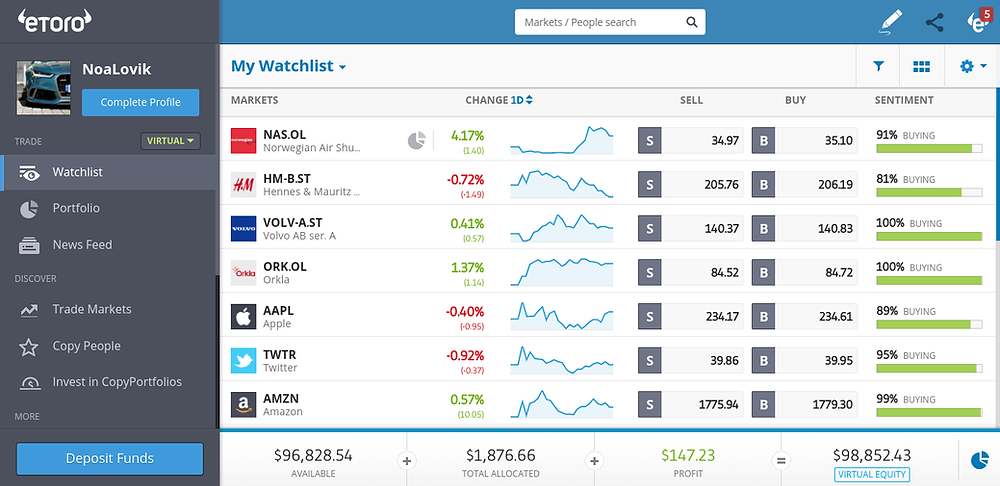
Task: Buy AMZN at 1779.30
Action: [805, 404]
